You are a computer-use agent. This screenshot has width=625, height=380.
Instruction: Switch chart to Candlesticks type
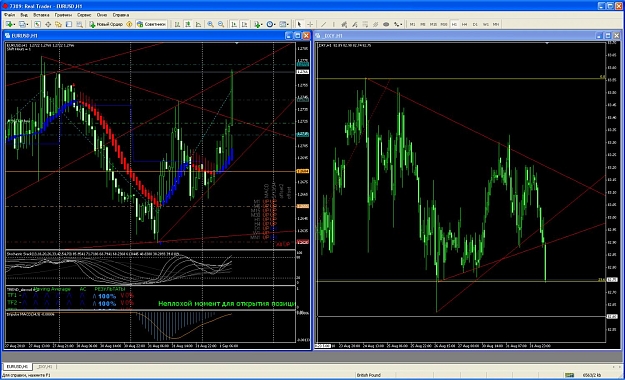[187, 24]
